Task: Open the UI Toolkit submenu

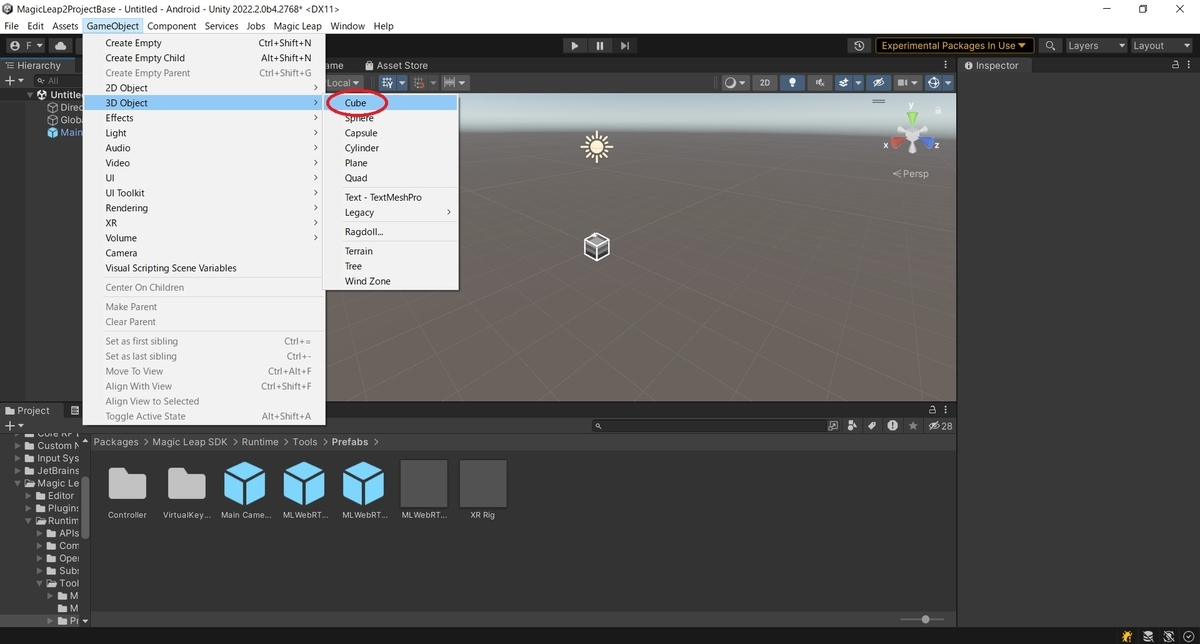Action: pyautogui.click(x=204, y=193)
